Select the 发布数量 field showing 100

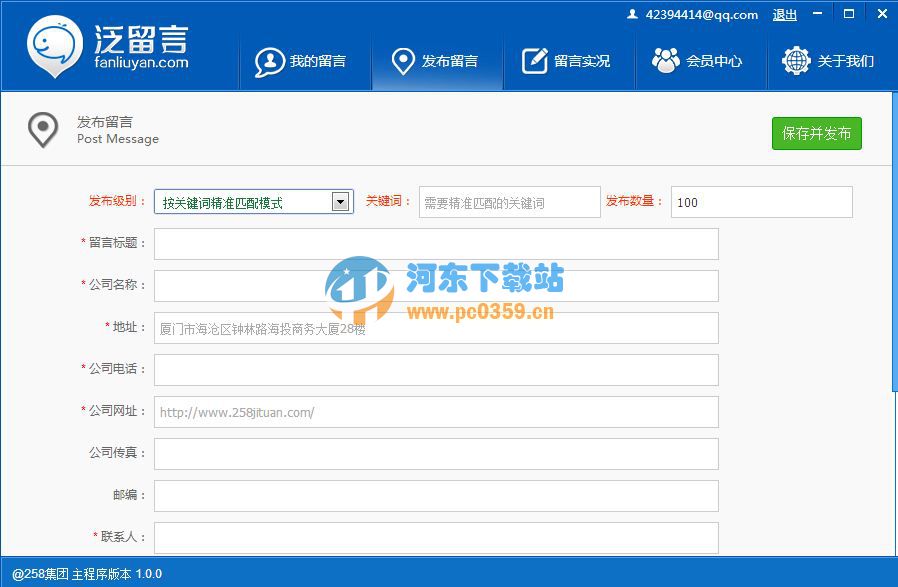coord(760,201)
